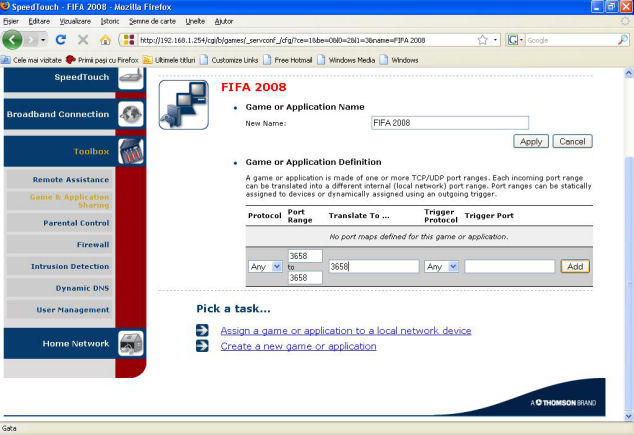
Task: Open the Editare menu
Action: click(x=39, y=21)
